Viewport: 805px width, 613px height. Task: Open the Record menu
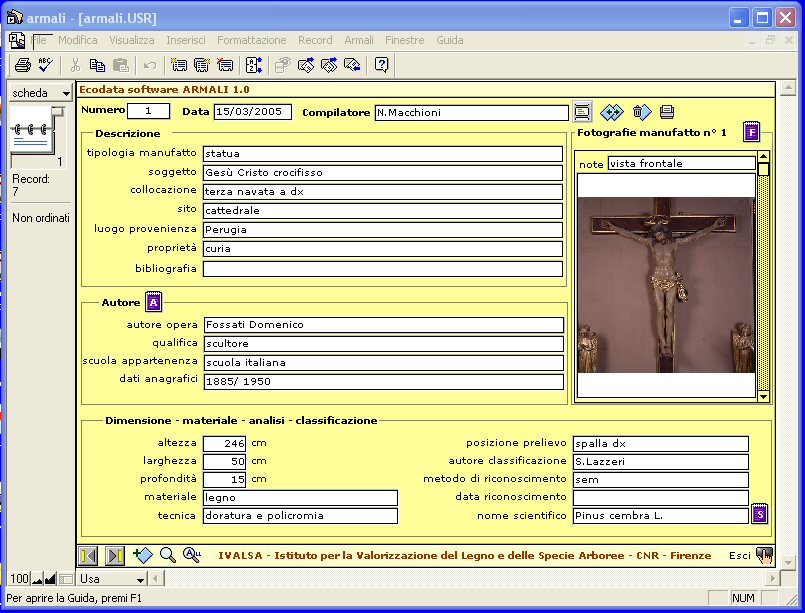pyautogui.click(x=315, y=40)
